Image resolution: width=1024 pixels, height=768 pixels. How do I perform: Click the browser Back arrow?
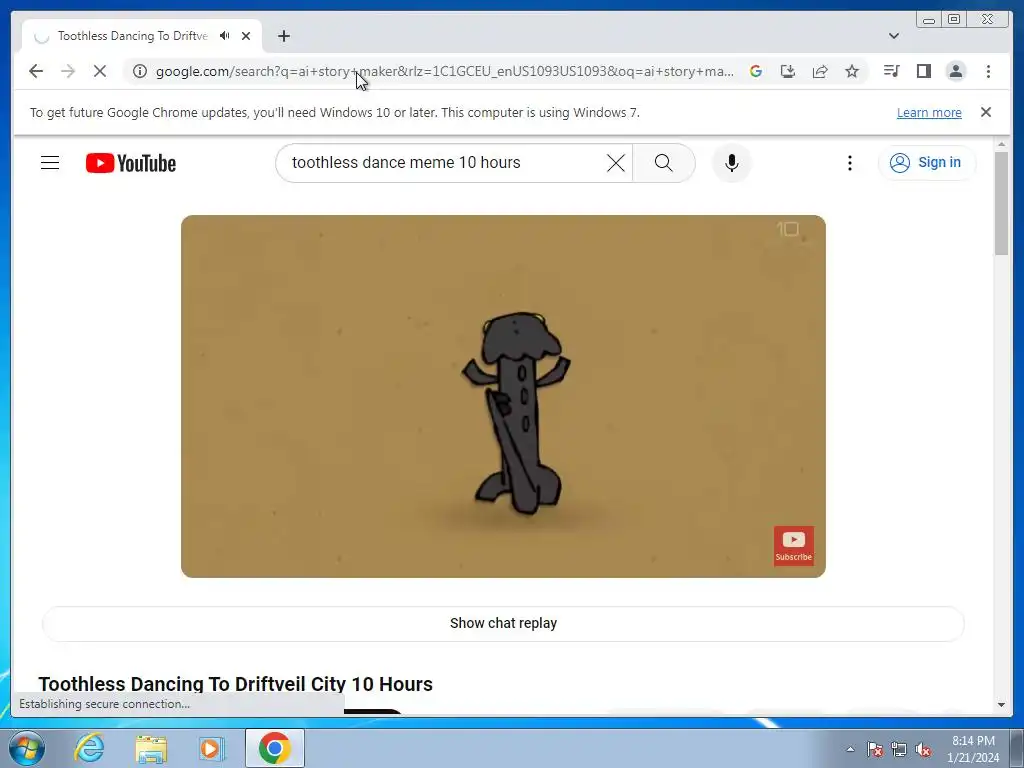click(x=36, y=71)
